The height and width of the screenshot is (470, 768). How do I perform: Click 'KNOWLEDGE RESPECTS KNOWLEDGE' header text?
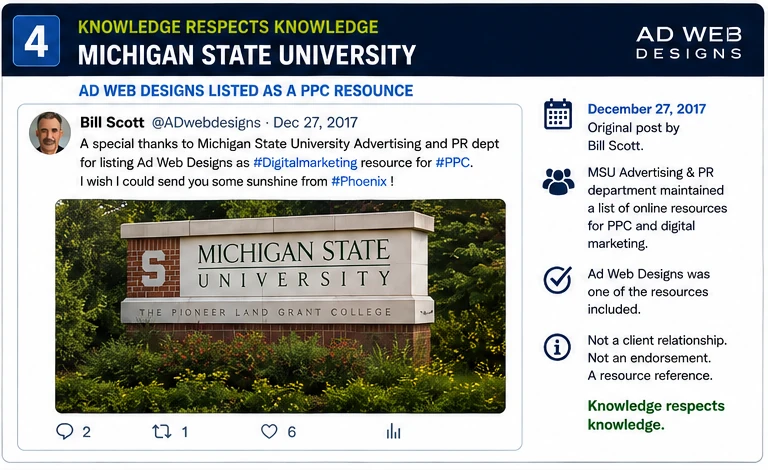(x=228, y=27)
